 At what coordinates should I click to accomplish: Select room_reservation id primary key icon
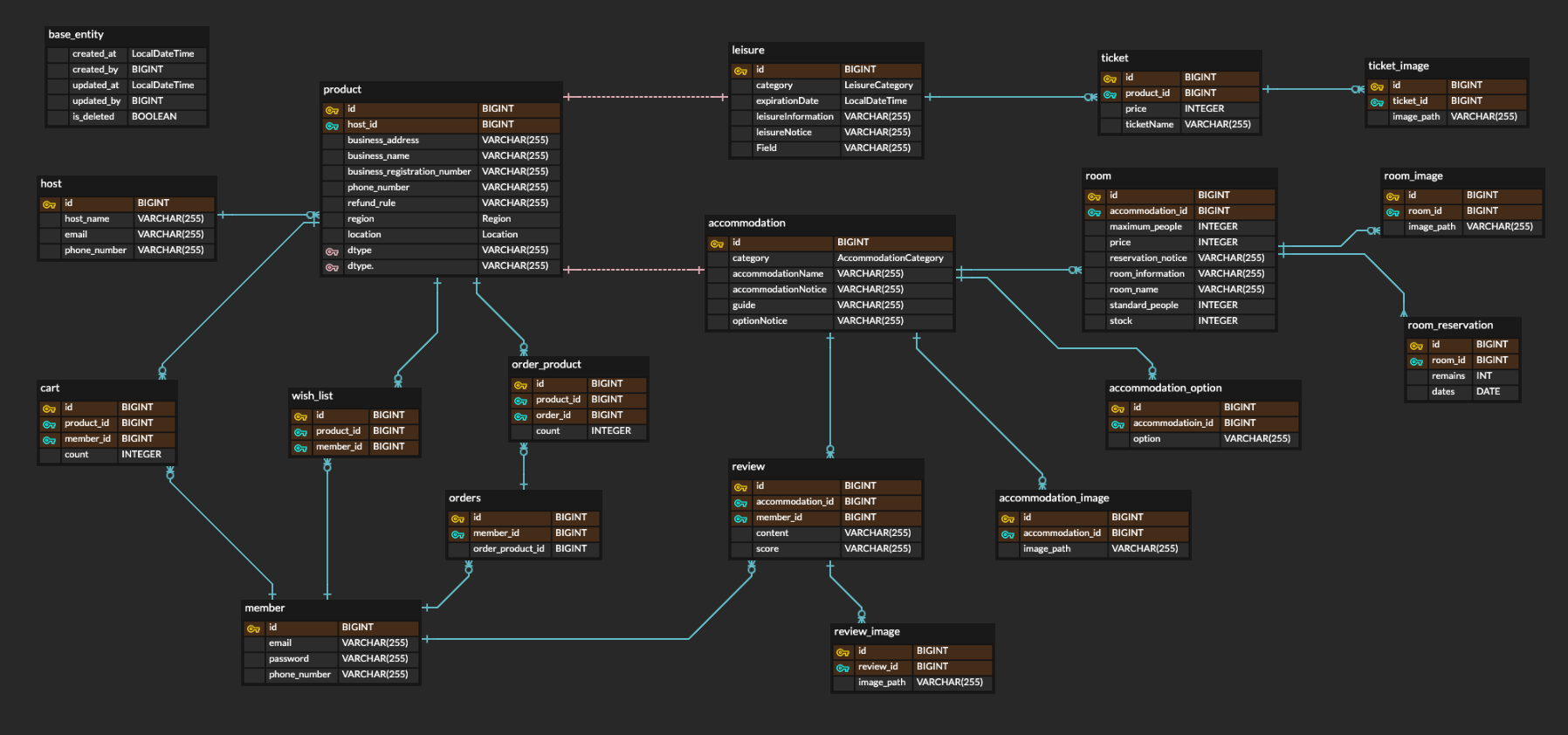1416,346
